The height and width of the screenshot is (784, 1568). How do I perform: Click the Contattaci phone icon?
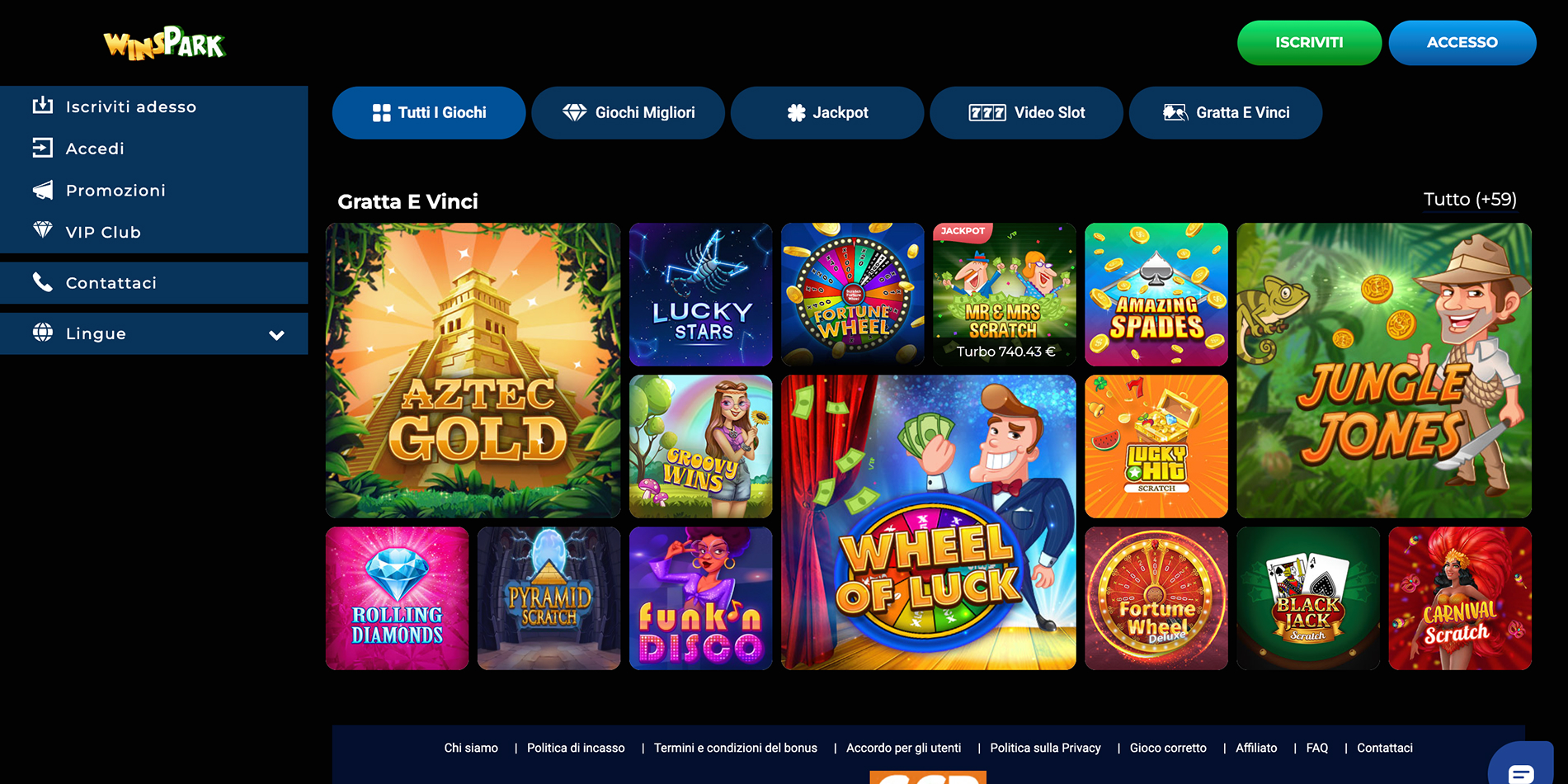pyautogui.click(x=43, y=282)
